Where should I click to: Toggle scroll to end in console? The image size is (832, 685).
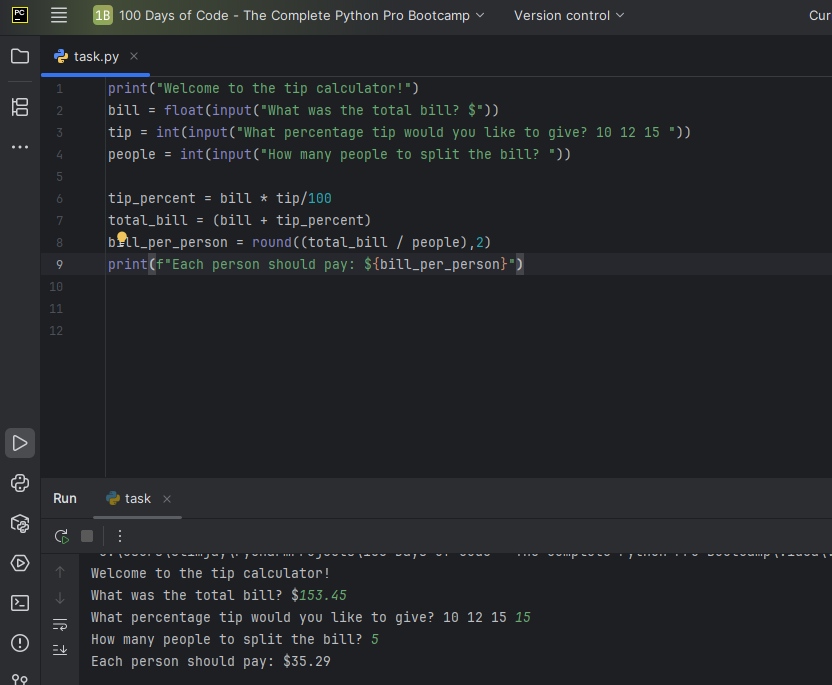pyautogui.click(x=60, y=649)
